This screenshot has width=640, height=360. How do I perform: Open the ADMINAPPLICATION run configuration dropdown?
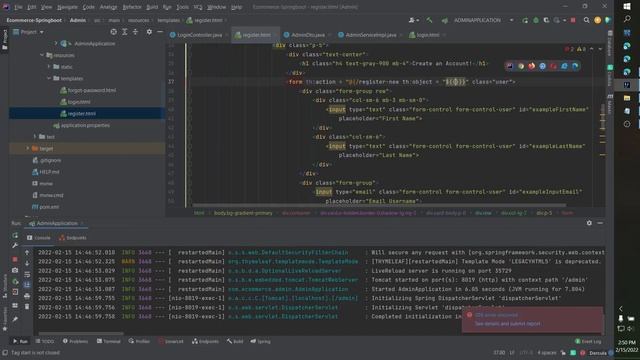coord(483,20)
